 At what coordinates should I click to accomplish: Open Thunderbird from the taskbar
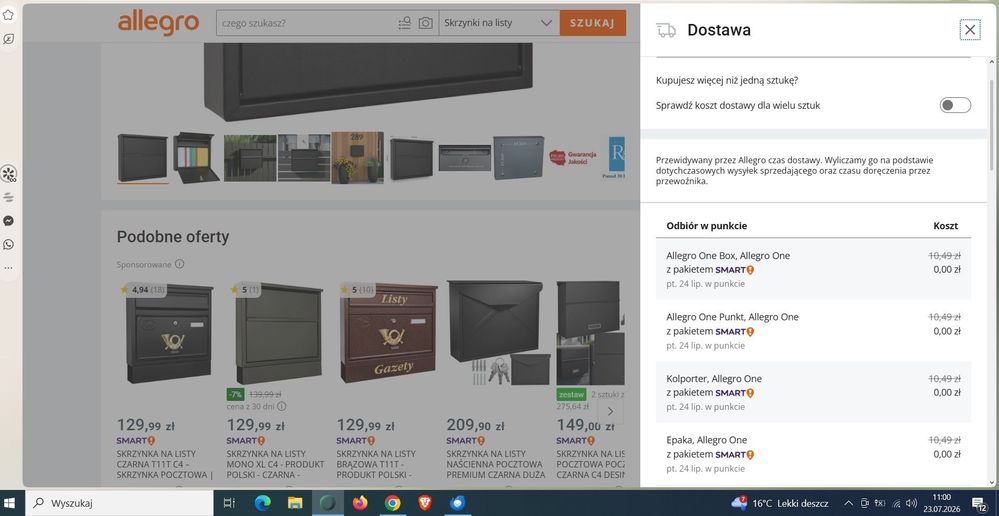tap(457, 503)
